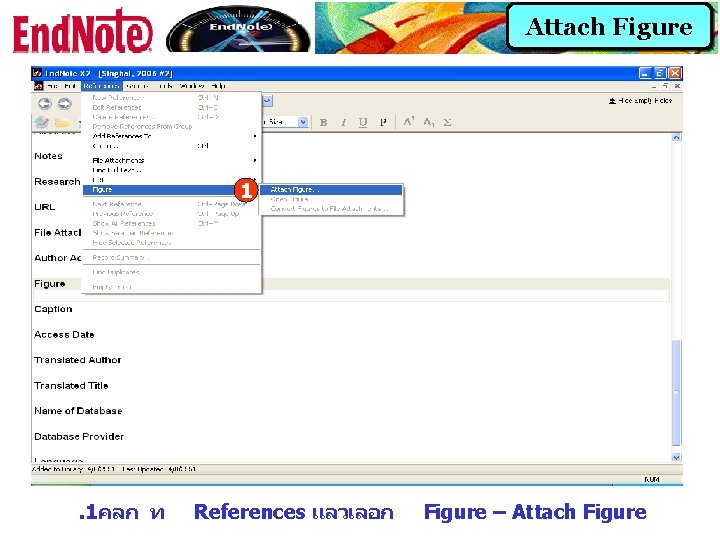The width and height of the screenshot is (720, 540).
Task: Click the URL field label
Action: point(45,207)
